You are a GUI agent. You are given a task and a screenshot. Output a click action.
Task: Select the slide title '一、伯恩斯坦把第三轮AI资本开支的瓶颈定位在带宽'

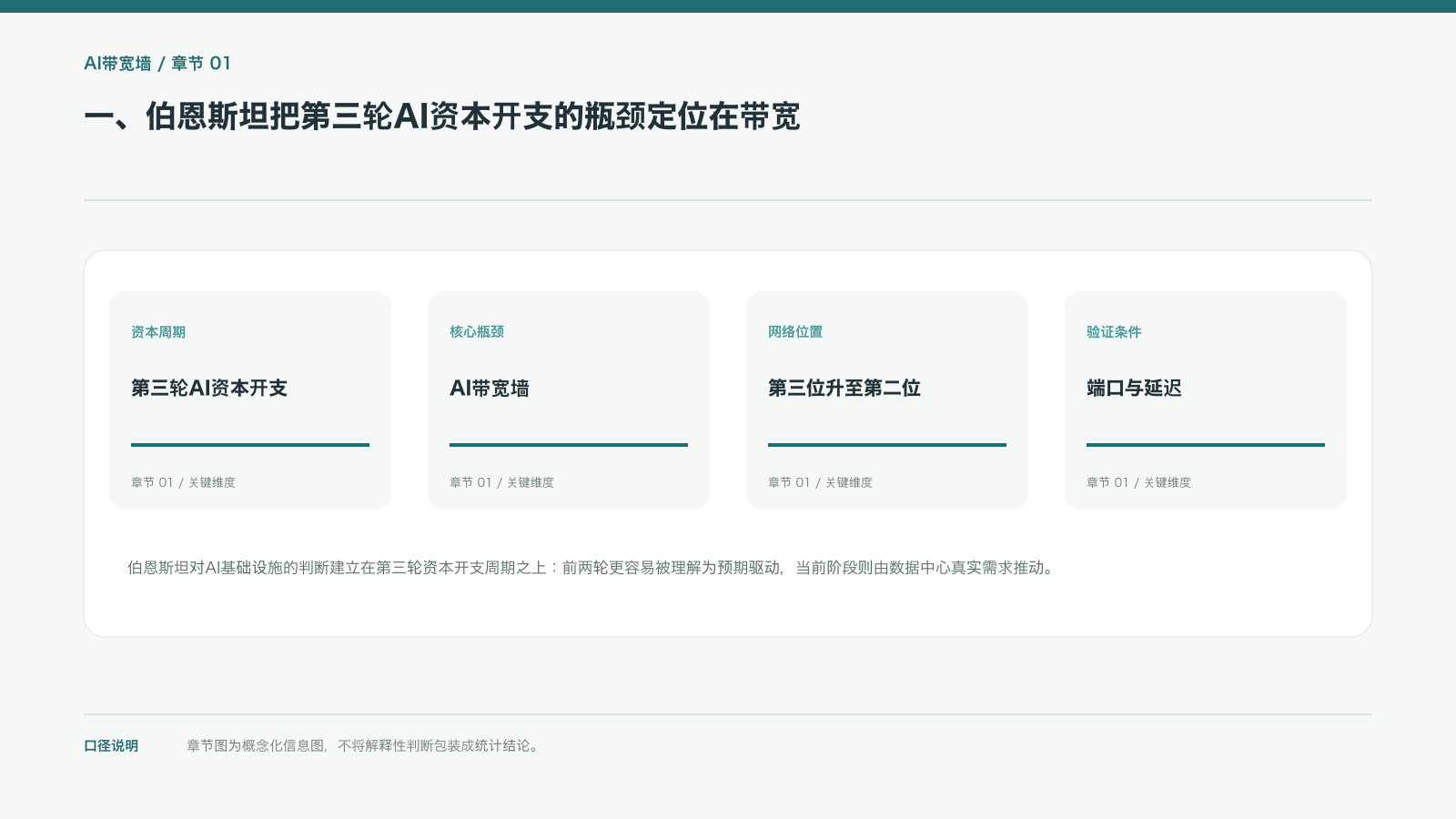coord(442,116)
